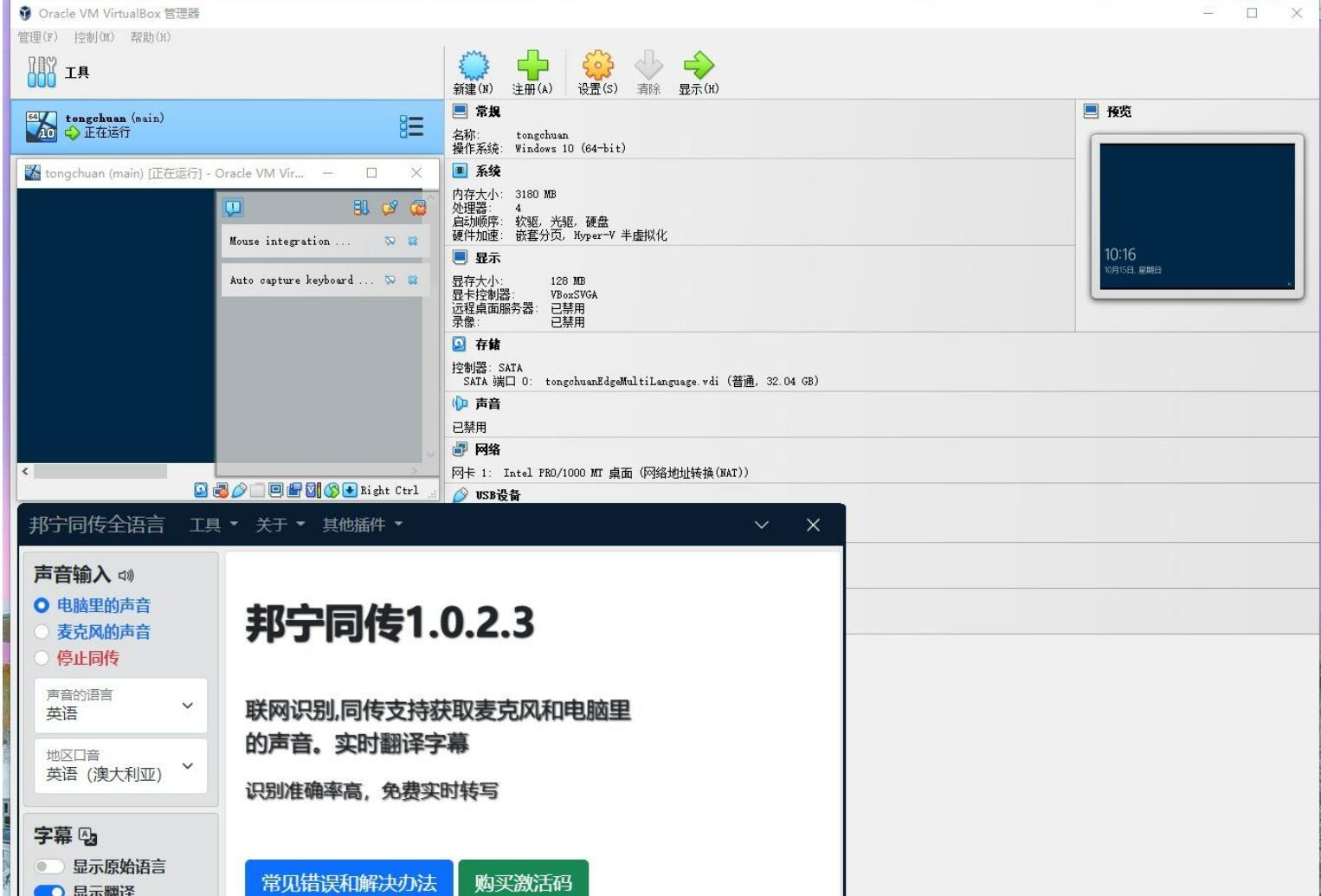This screenshot has width=1321, height=896.
Task: Open the 控制(M) menu
Action: pyautogui.click(x=94, y=37)
